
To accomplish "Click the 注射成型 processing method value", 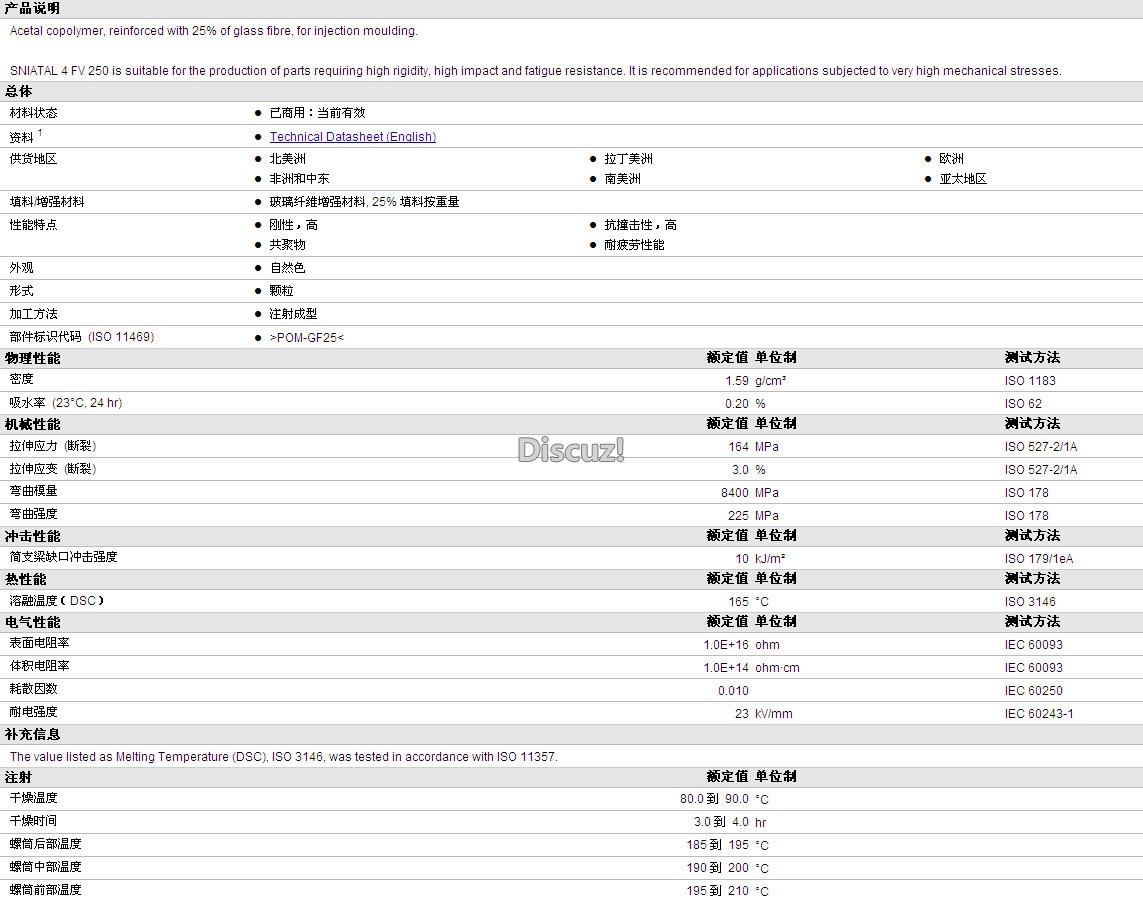I will 294,314.
